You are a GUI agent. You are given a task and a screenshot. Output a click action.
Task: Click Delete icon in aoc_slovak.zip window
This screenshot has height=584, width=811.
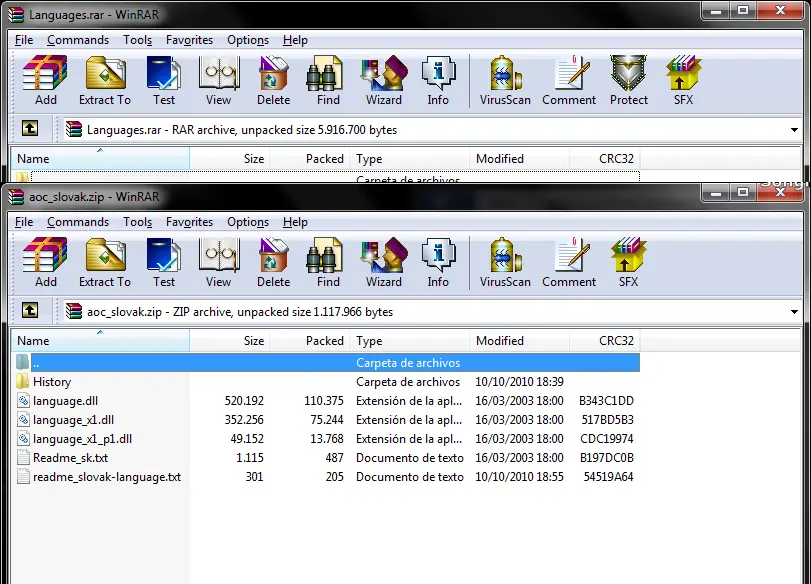[x=273, y=262]
